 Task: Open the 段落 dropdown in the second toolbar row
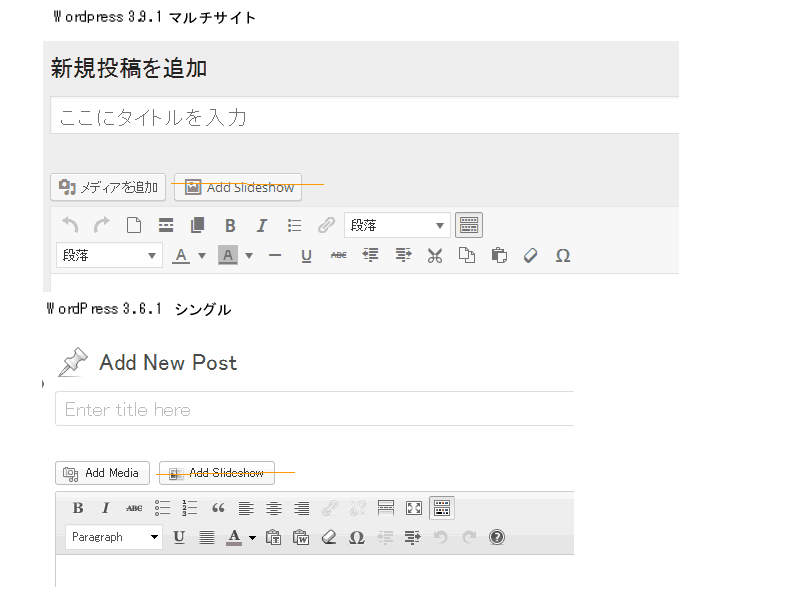click(109, 255)
